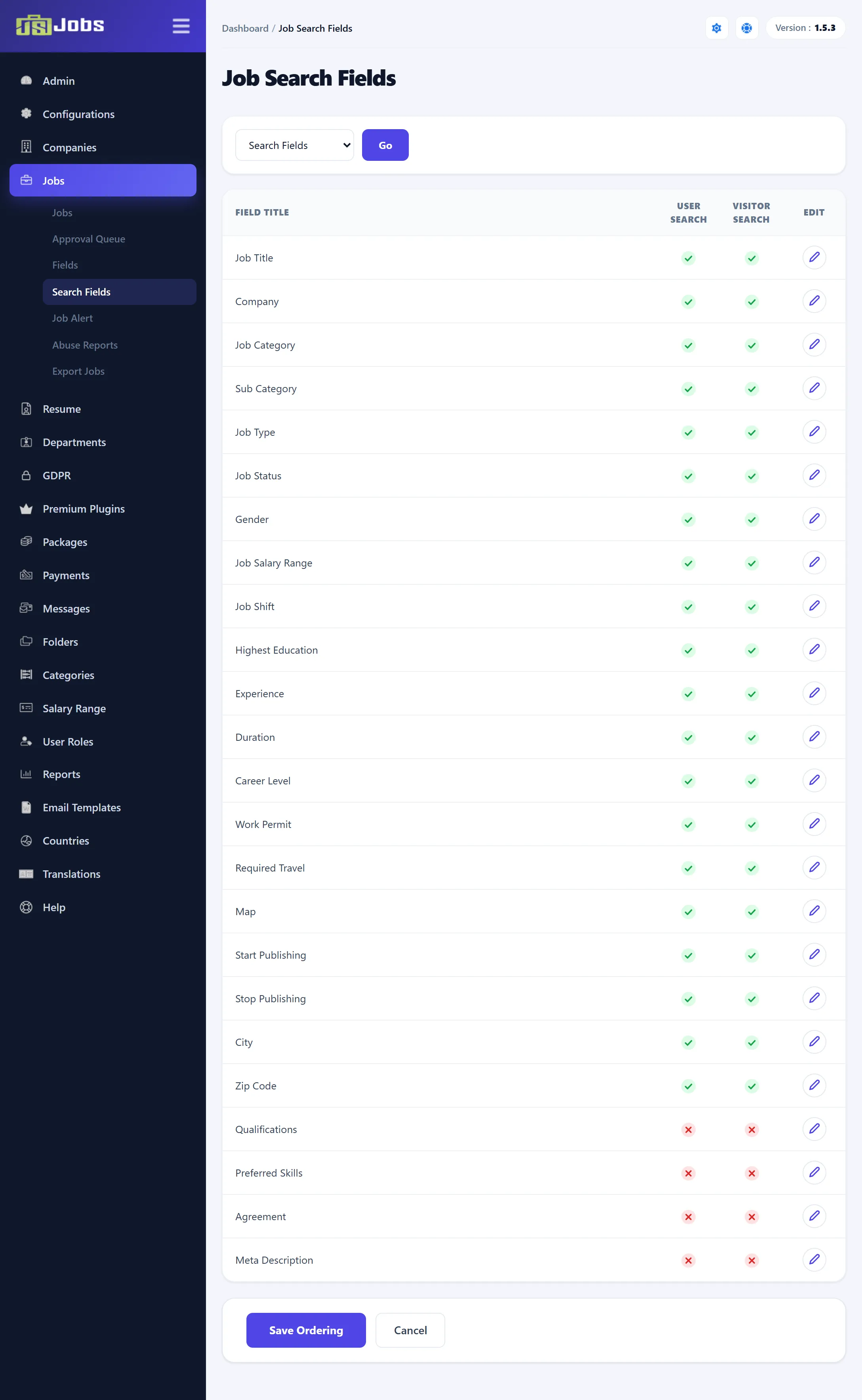The image size is (862, 1400).
Task: Edit the Work Permit field
Action: (814, 824)
